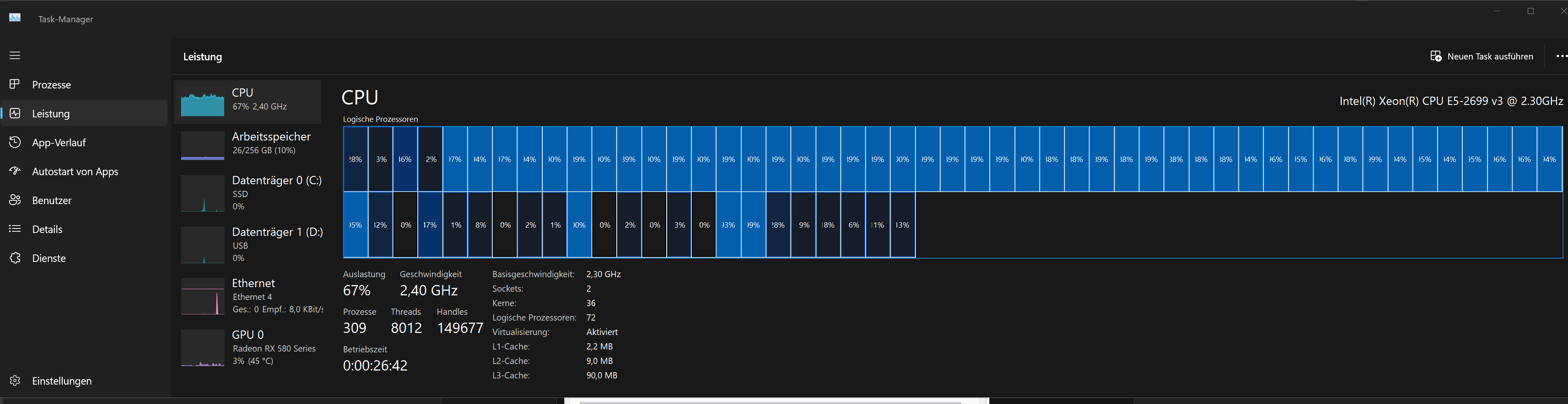Click the Basisgeschwindigkeit 2,30 GHz value
This screenshot has width=1568, height=404.
[603, 274]
